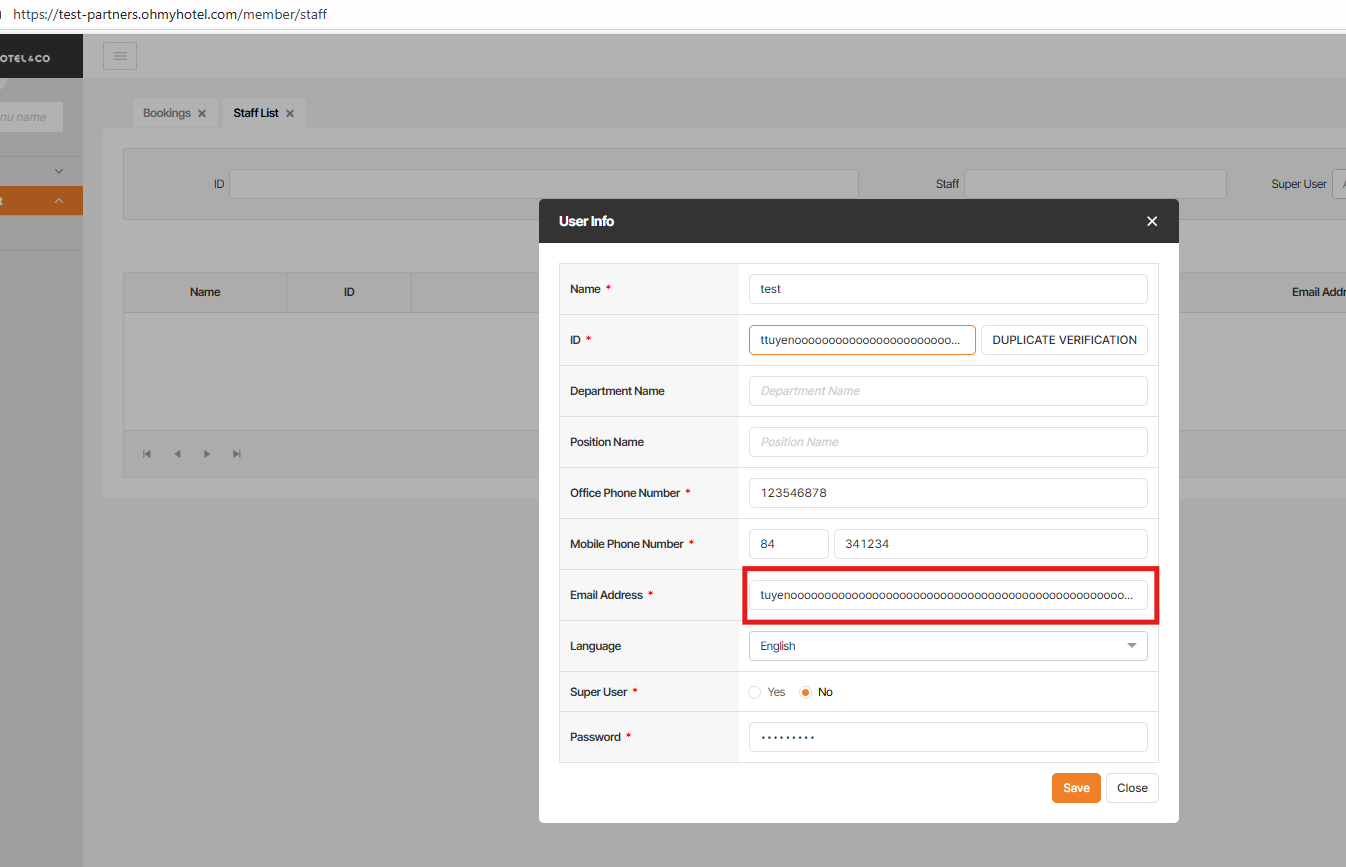Viewport: 1346px width, 867px height.
Task: Go to previous page in pager
Action: click(x=177, y=454)
